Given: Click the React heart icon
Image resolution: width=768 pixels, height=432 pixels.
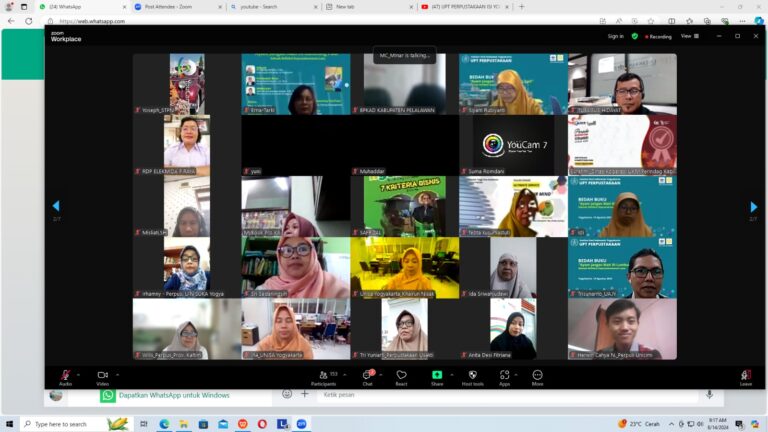Looking at the screenshot, I should (401, 375).
